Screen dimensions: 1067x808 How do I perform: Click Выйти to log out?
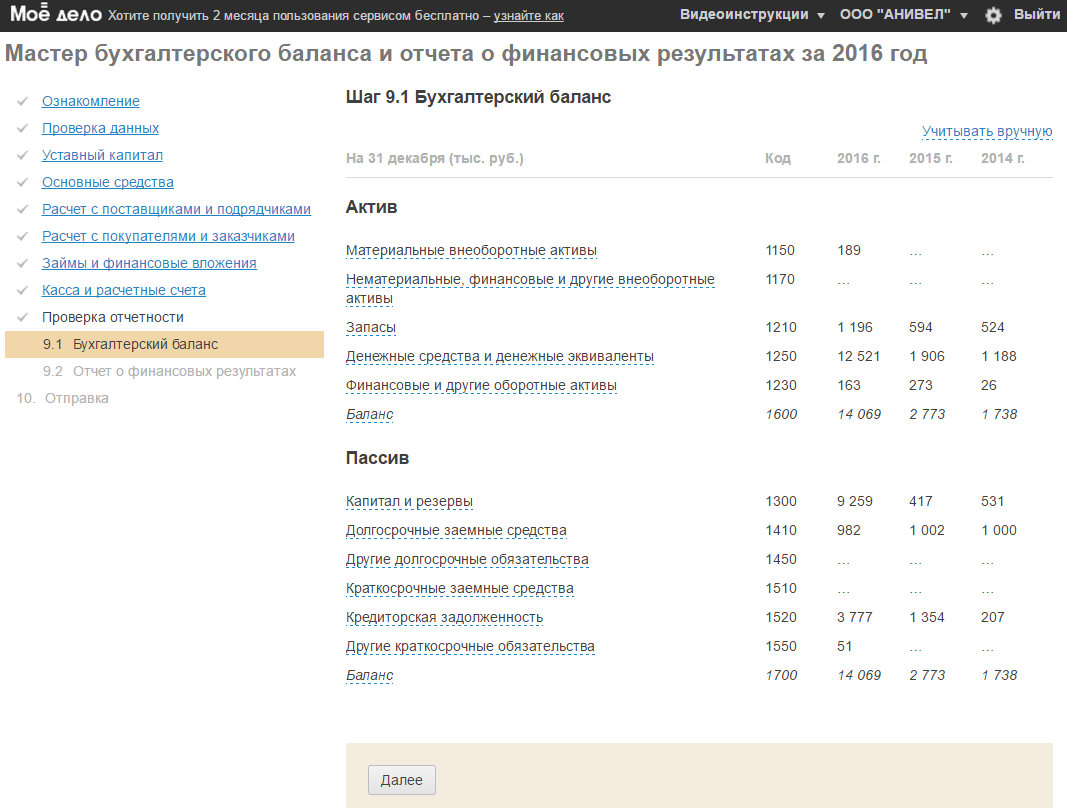point(1036,14)
